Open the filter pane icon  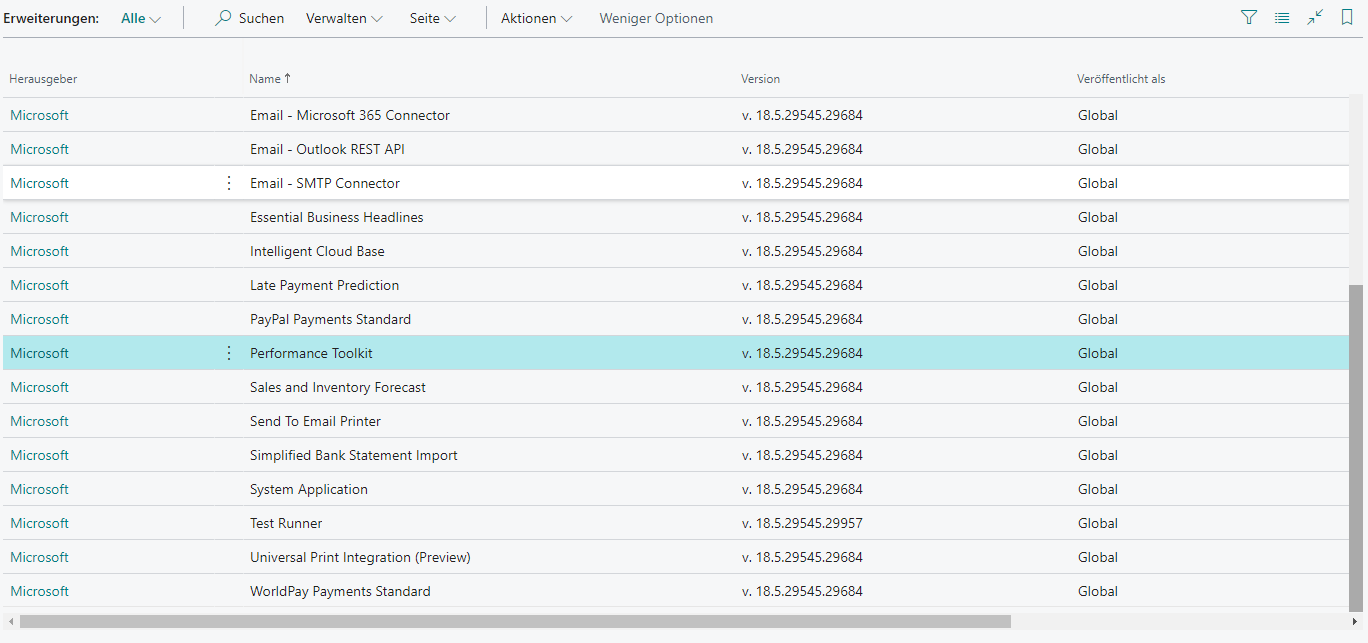click(1248, 18)
